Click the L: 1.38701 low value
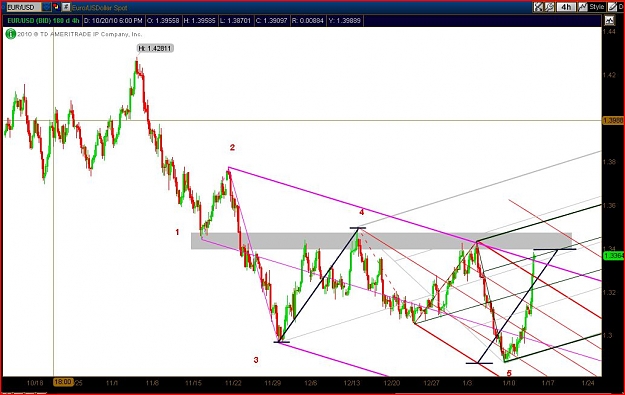The width and height of the screenshot is (625, 395). 236,21
